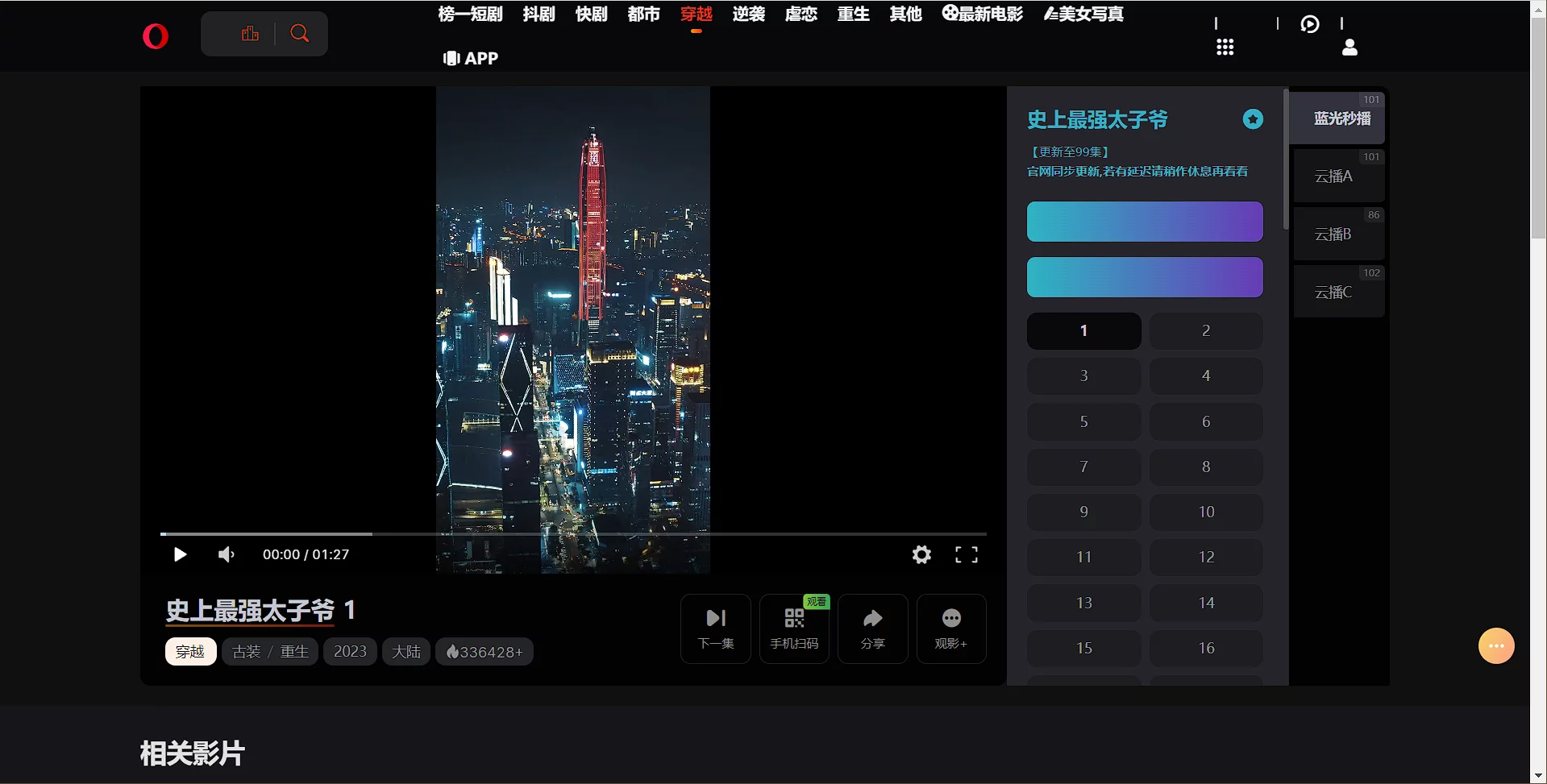Open the user profile icon
The image size is (1547, 784).
pyautogui.click(x=1349, y=48)
